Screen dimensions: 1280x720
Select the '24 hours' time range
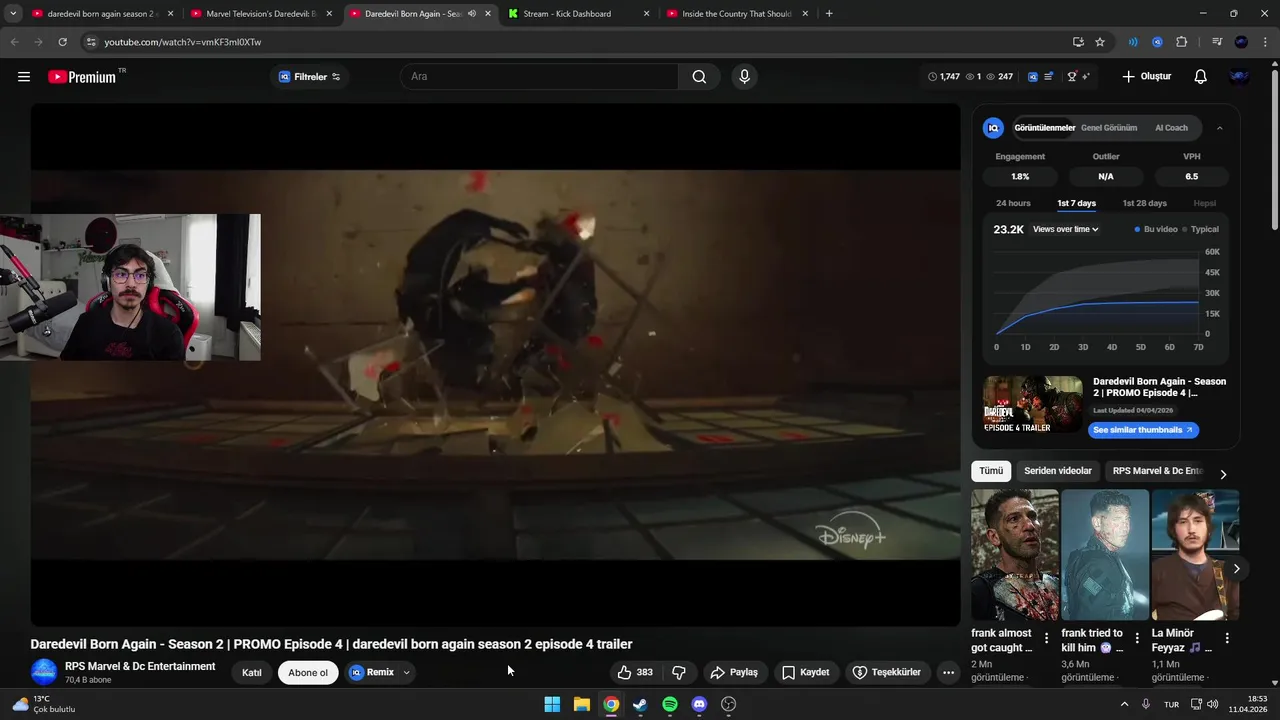[x=1013, y=203]
